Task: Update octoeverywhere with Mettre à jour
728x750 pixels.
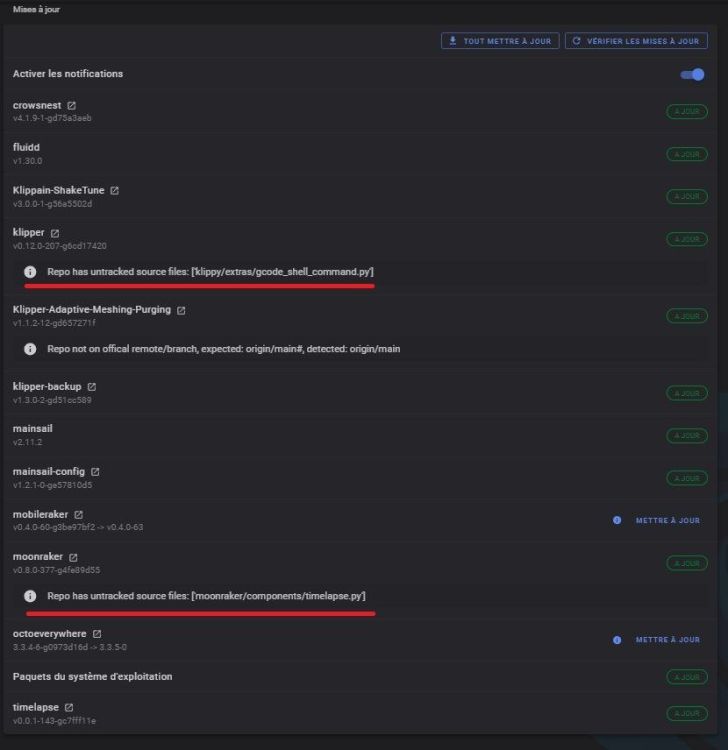Action: (668, 640)
